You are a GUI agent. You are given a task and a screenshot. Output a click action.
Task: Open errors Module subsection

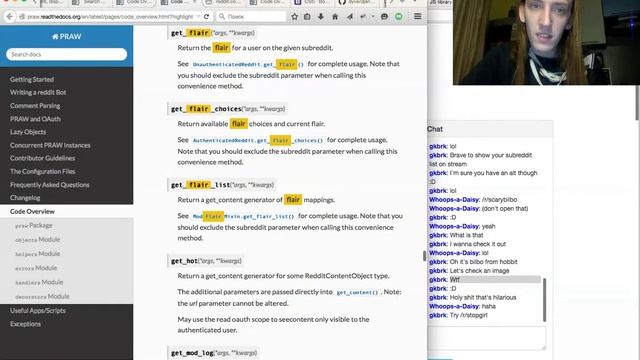(36, 268)
